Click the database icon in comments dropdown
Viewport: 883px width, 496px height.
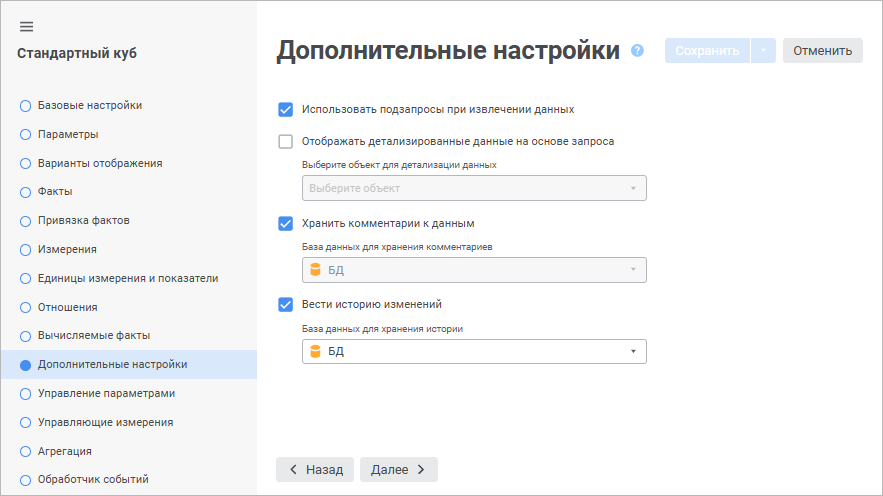click(x=315, y=270)
